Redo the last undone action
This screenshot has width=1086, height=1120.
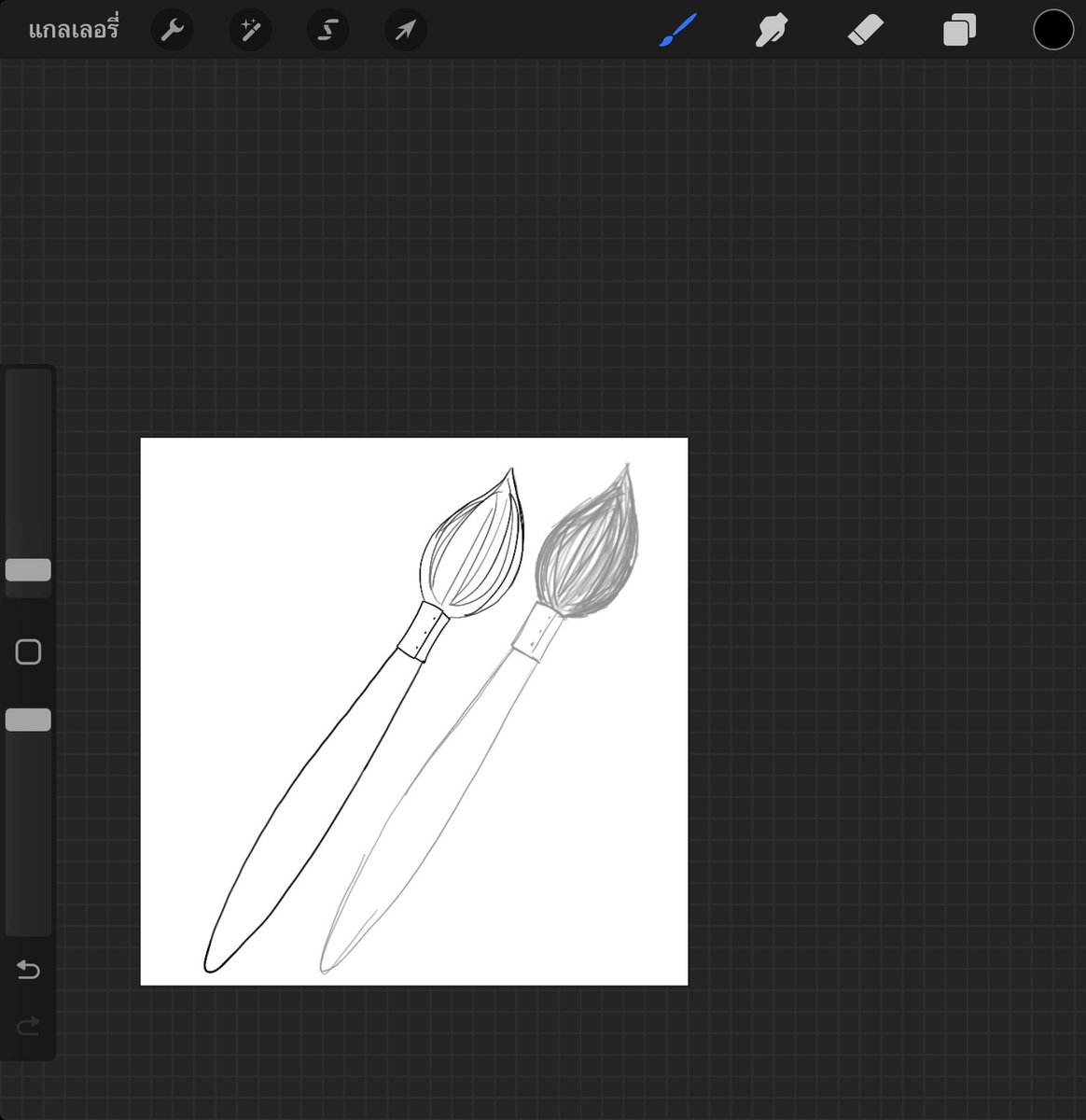coord(28,1027)
